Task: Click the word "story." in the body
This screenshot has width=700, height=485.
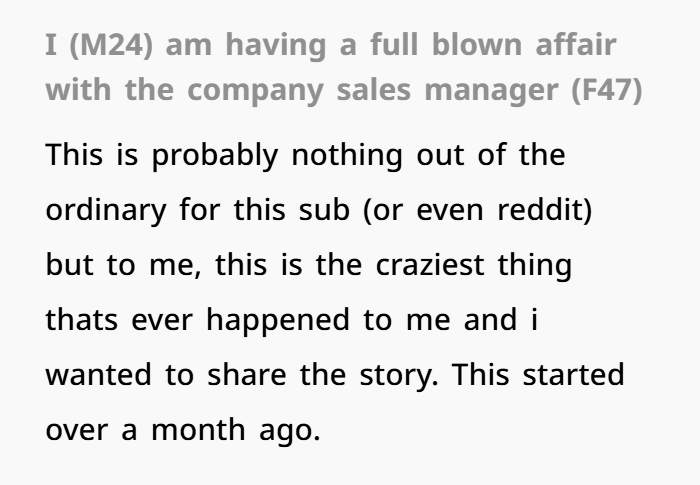Action: point(399,376)
